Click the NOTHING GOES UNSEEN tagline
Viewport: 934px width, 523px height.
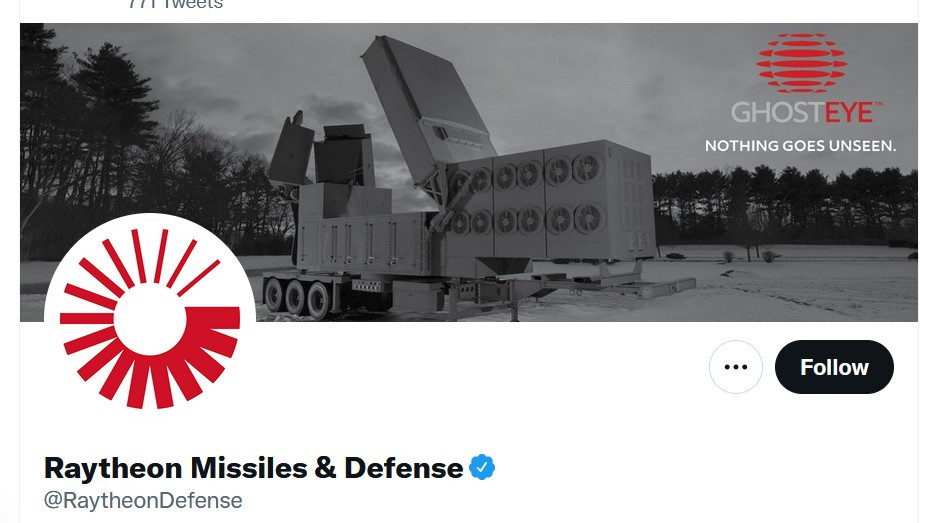(800, 146)
